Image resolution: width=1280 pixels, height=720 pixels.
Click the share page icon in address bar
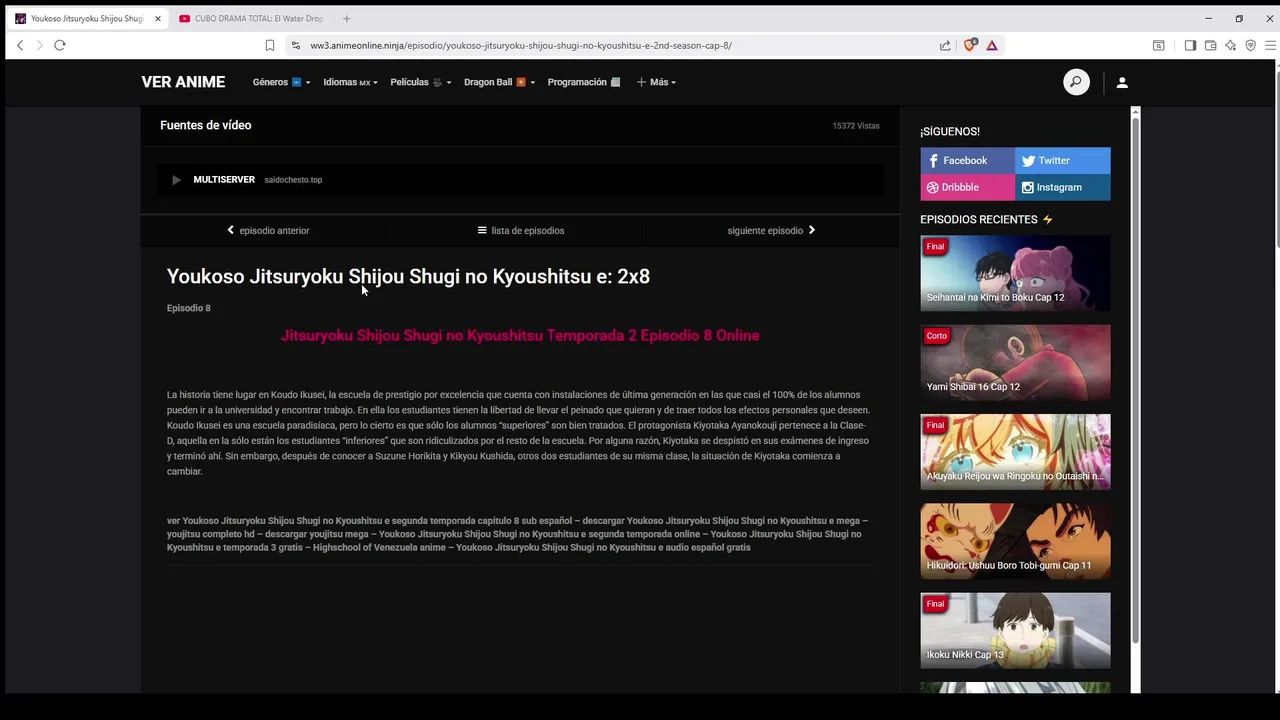945,45
